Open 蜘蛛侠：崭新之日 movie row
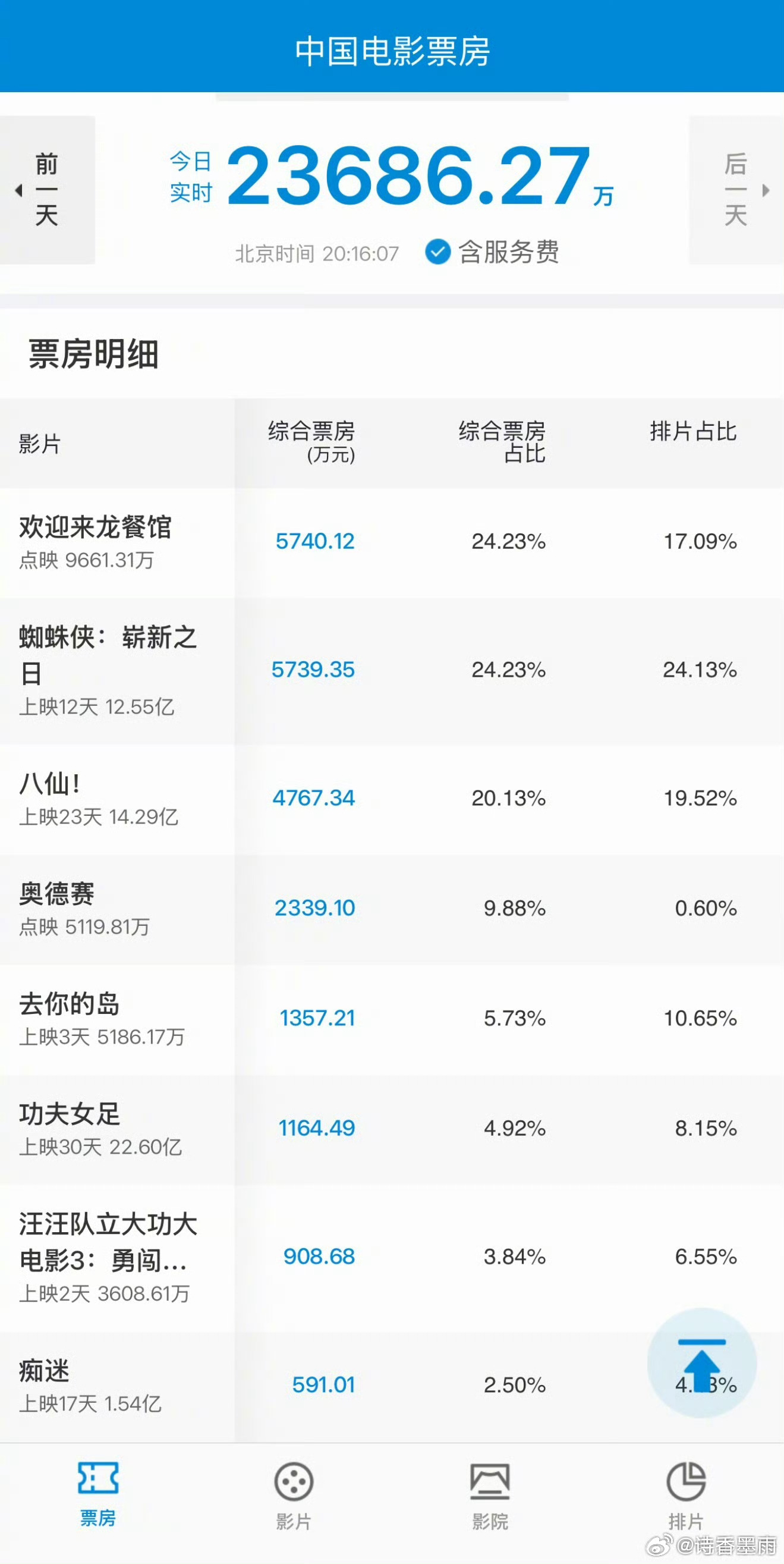The height and width of the screenshot is (1564, 784). [392, 671]
